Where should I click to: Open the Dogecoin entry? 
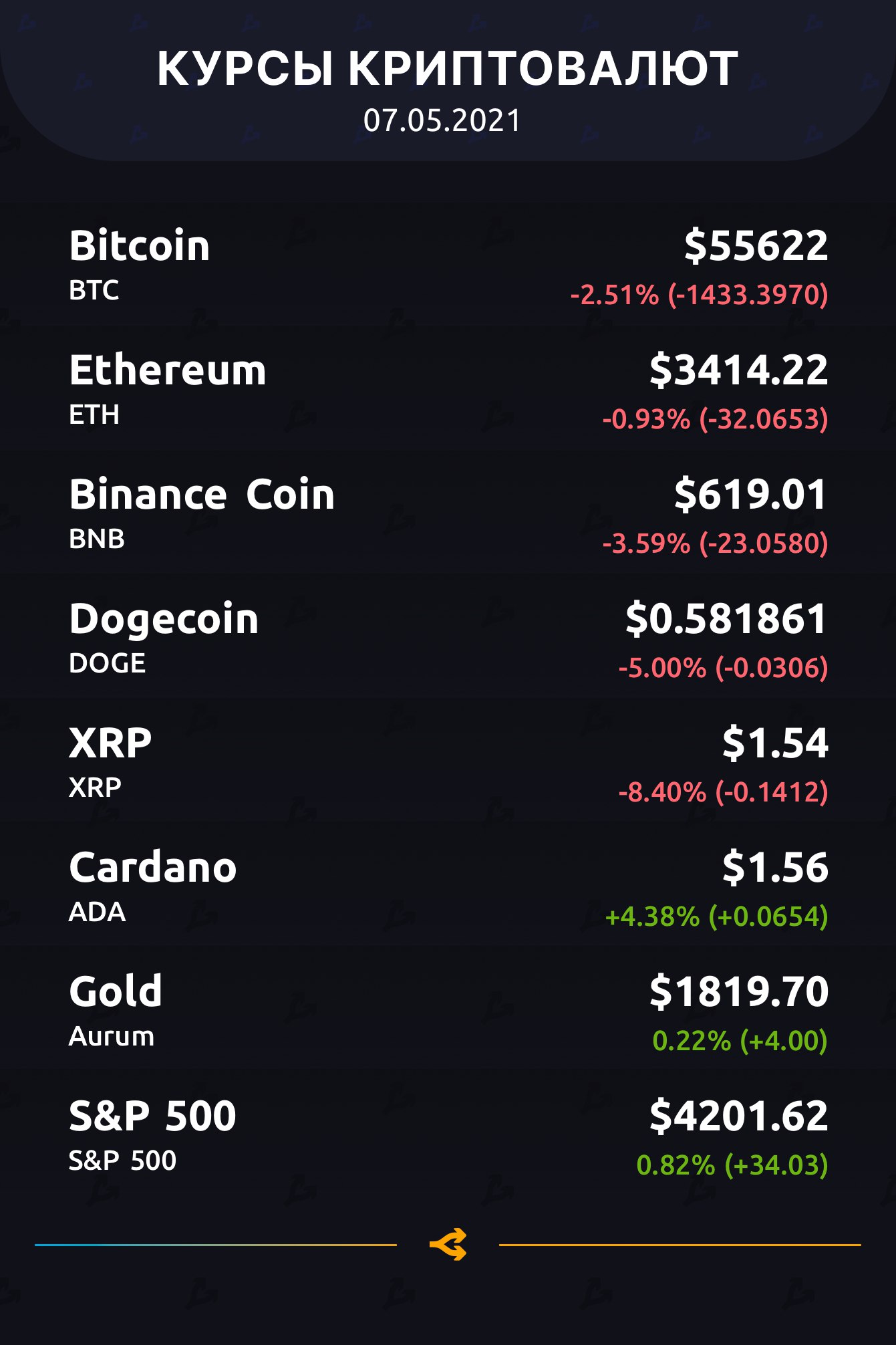click(x=164, y=619)
